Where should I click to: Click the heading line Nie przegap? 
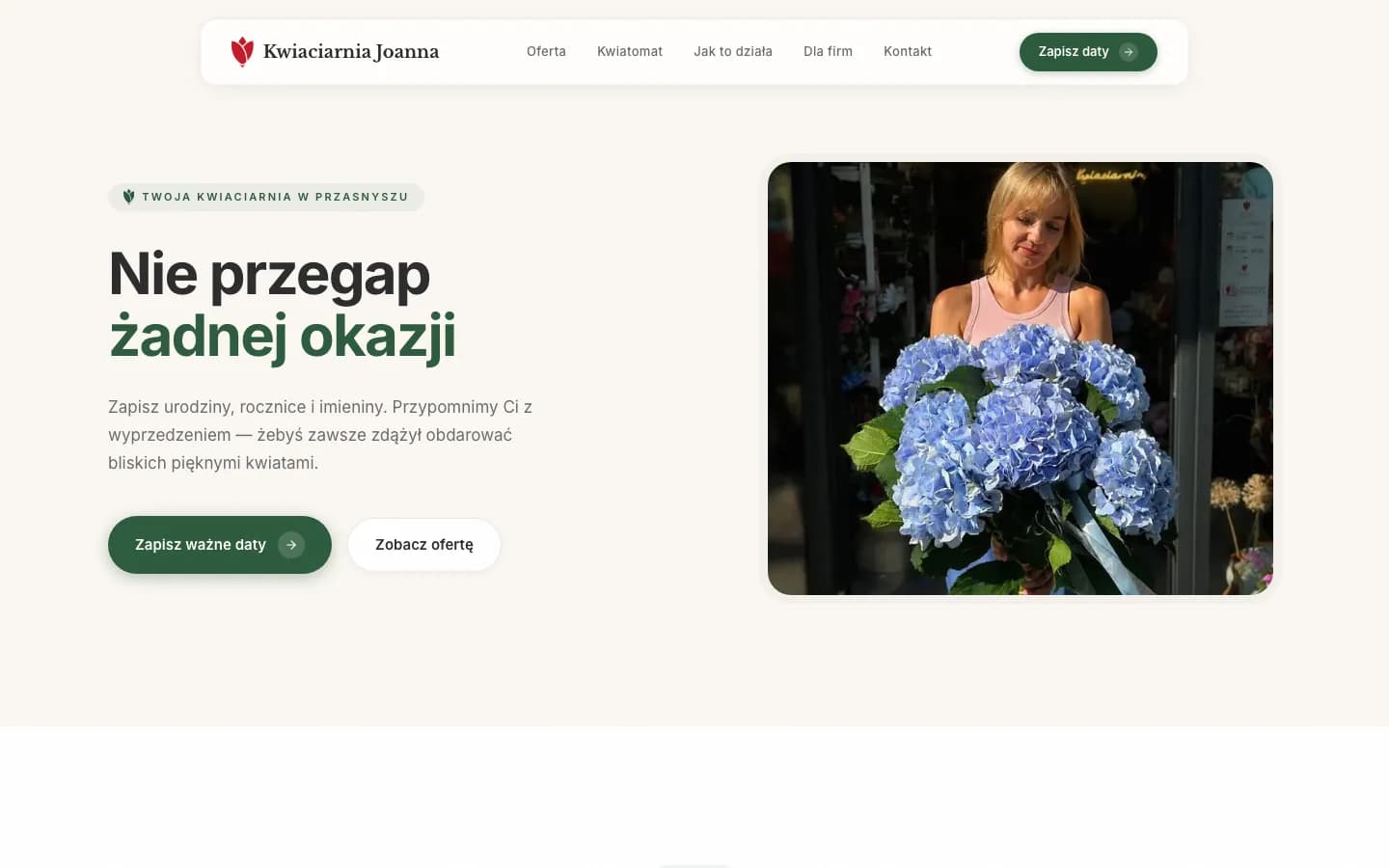269,274
